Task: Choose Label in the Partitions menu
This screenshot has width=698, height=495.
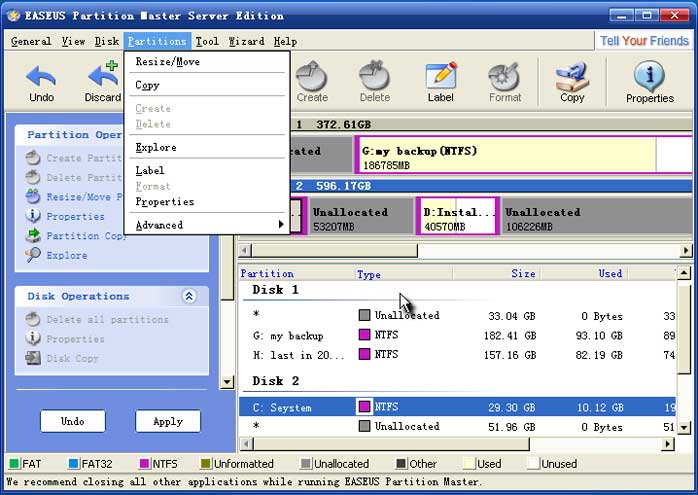Action: [x=207, y=170]
